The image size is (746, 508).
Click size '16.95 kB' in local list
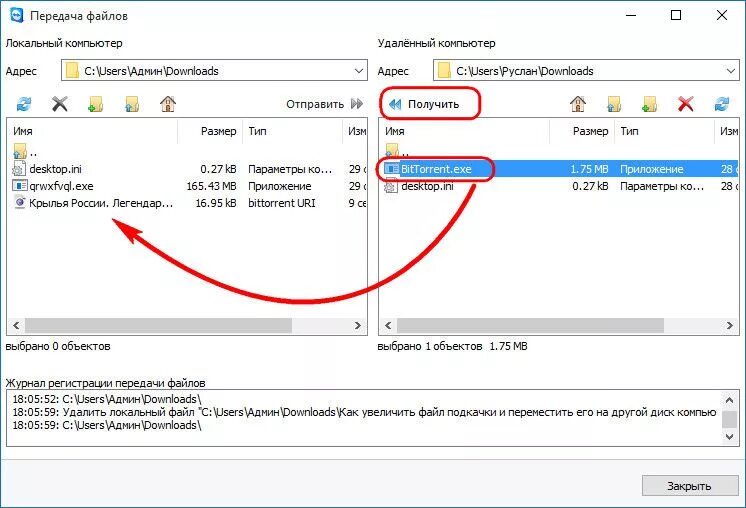(x=216, y=203)
